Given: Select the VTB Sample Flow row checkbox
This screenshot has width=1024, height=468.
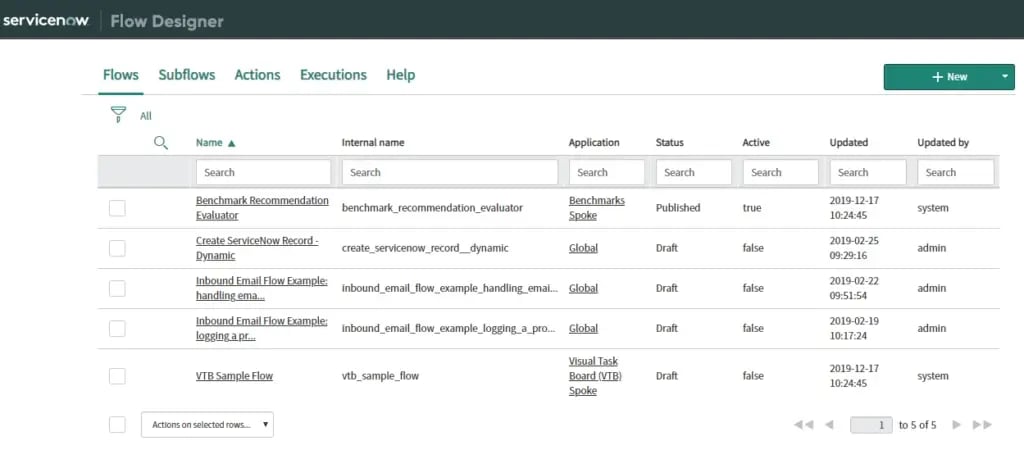Looking at the screenshot, I should (x=117, y=376).
